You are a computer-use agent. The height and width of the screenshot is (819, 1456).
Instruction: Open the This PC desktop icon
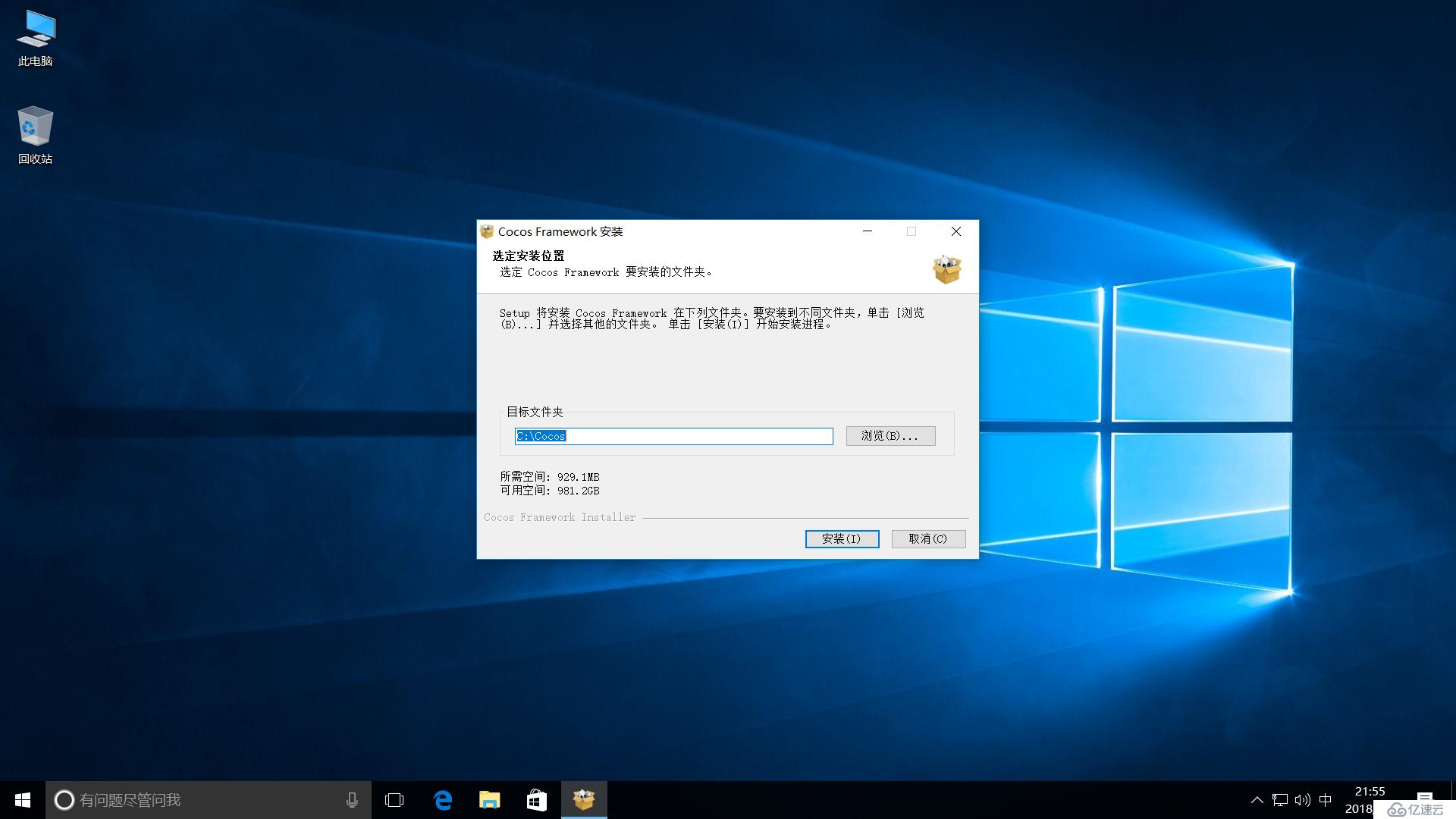[36, 39]
